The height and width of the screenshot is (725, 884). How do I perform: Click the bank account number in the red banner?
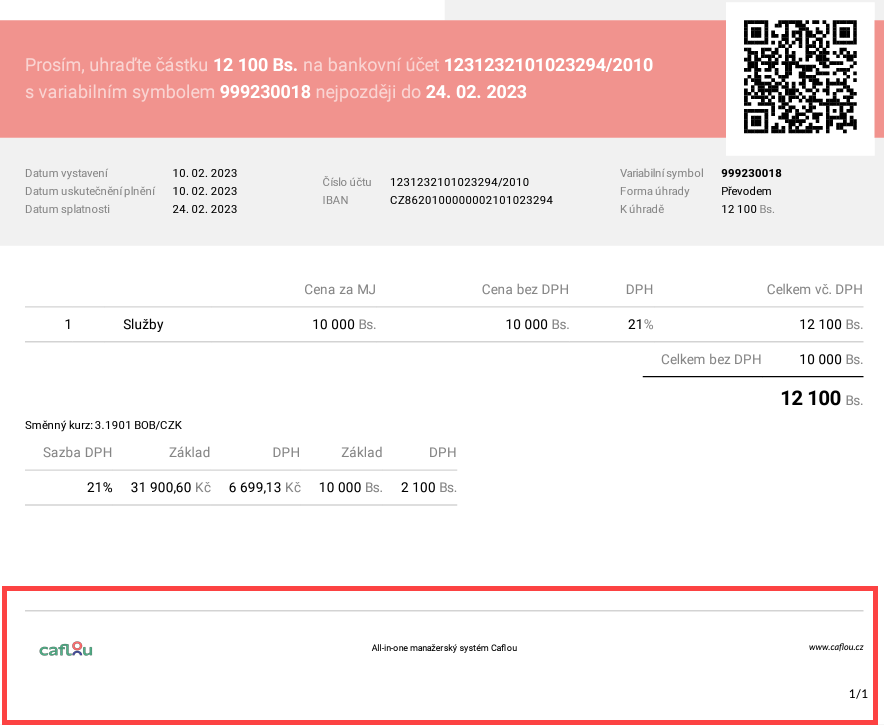point(548,66)
